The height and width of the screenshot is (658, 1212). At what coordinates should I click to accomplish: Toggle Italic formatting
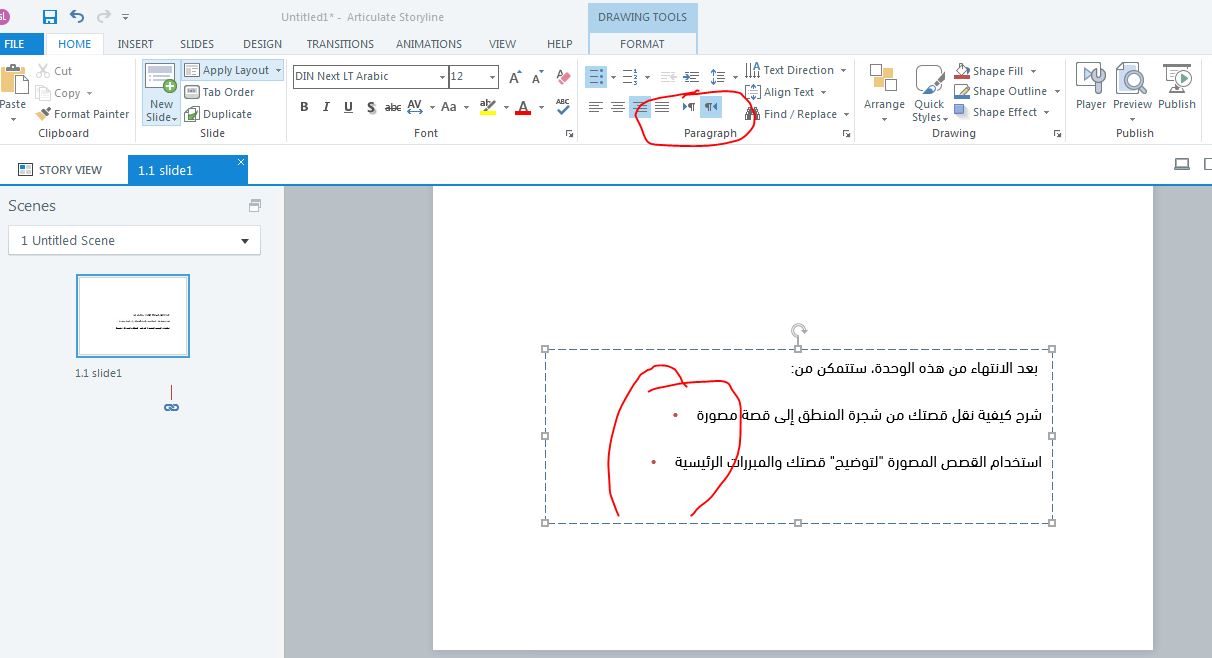click(x=326, y=107)
